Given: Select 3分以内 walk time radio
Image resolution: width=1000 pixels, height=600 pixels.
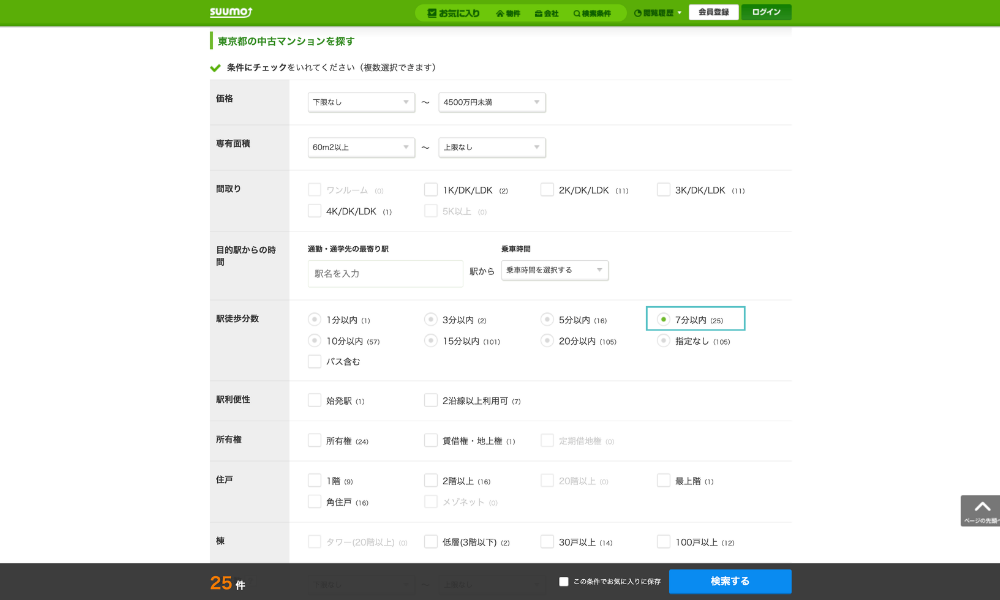Looking at the screenshot, I should point(430,319).
